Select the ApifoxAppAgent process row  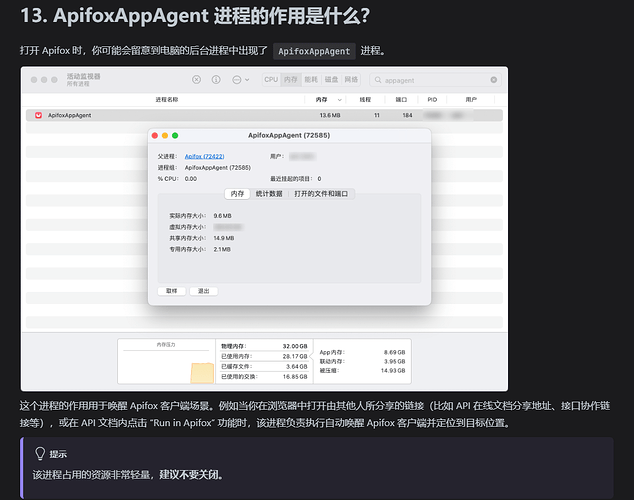264,115
